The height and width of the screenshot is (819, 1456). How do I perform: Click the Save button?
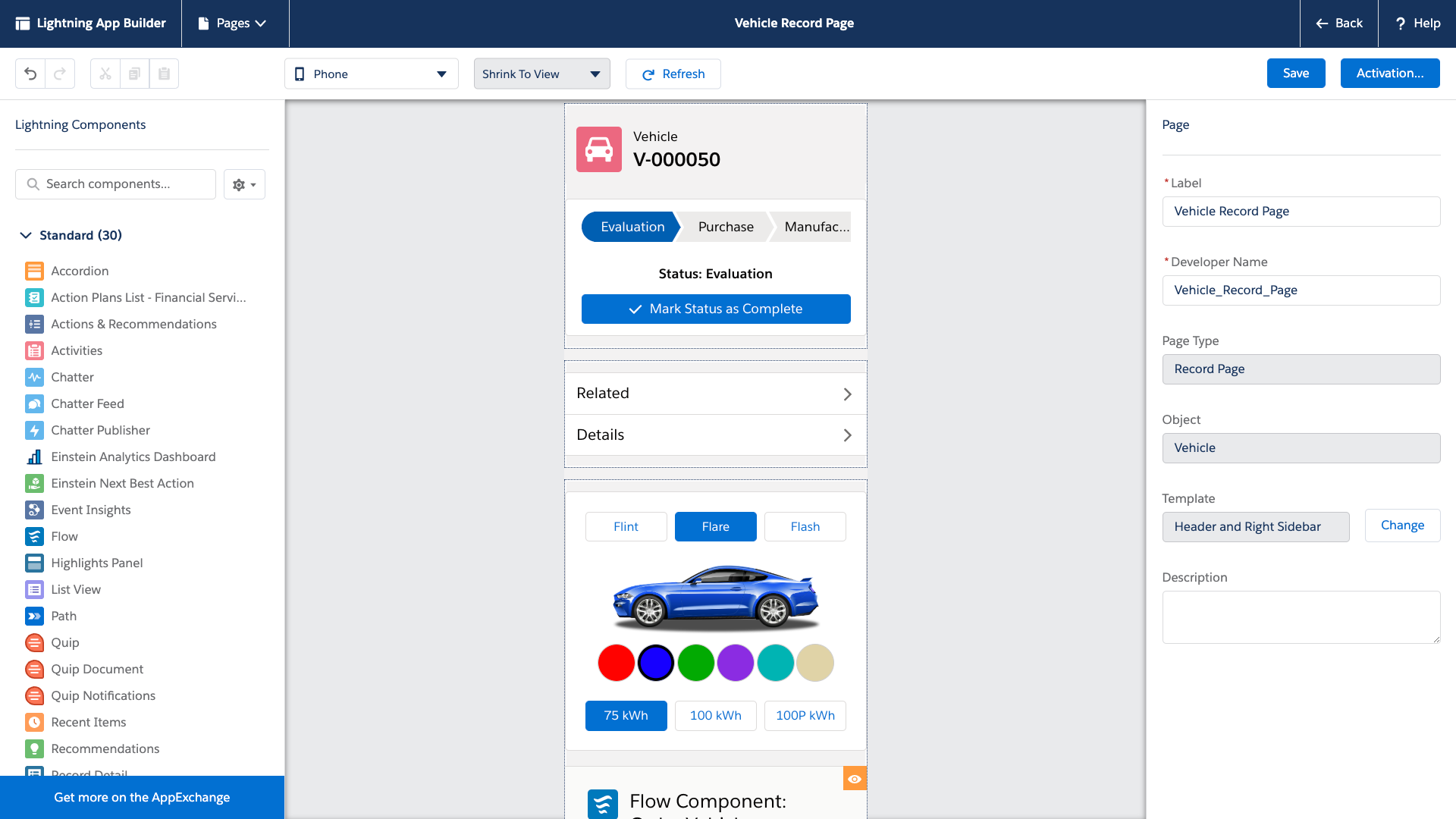(x=1297, y=73)
